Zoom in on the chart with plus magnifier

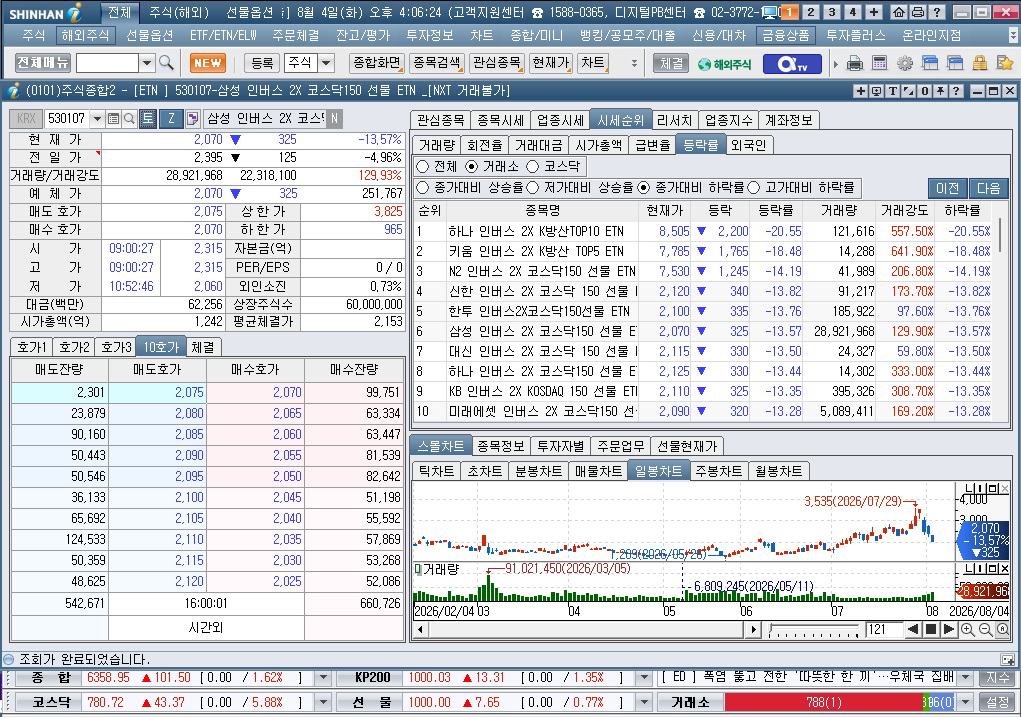[968, 629]
